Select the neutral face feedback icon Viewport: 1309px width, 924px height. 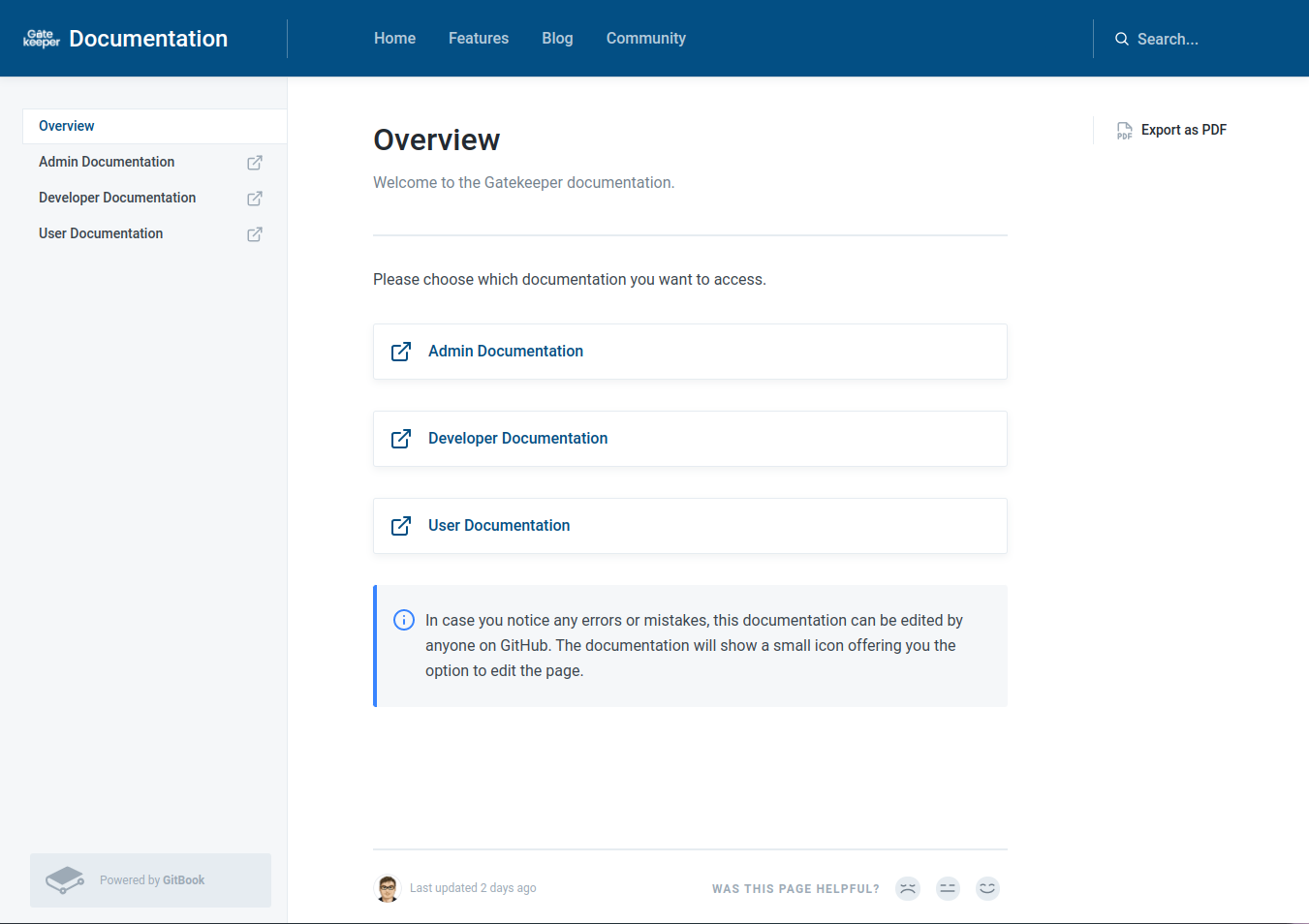[947, 888]
